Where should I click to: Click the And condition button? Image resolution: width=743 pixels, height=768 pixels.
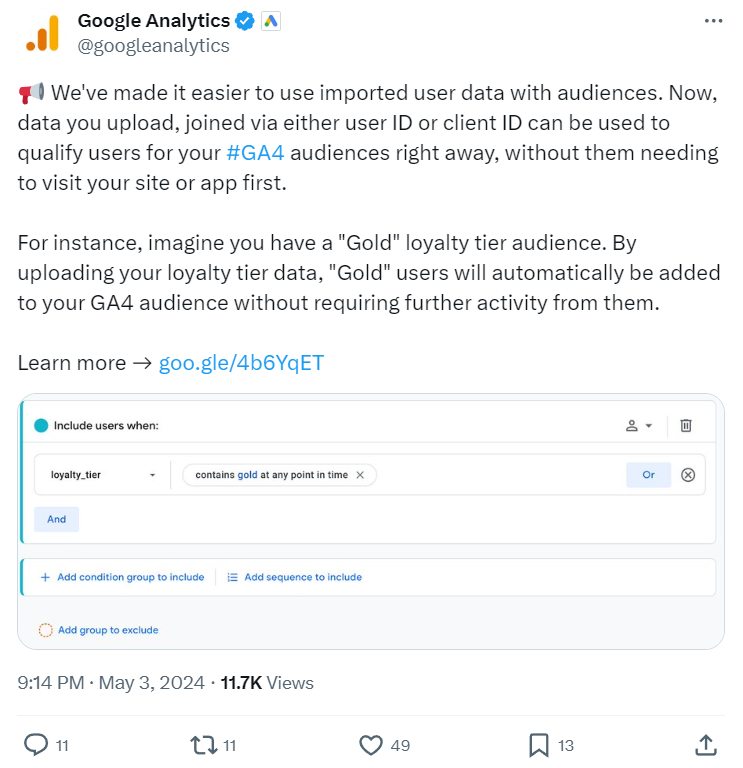tap(56, 519)
